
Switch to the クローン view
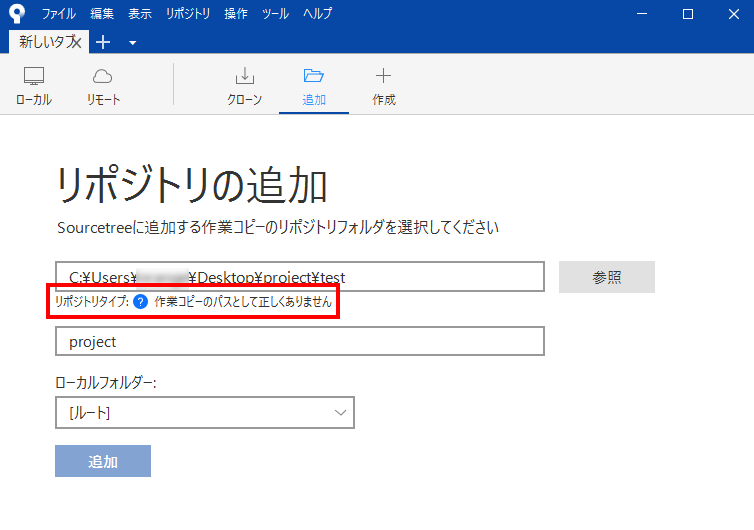coord(244,87)
